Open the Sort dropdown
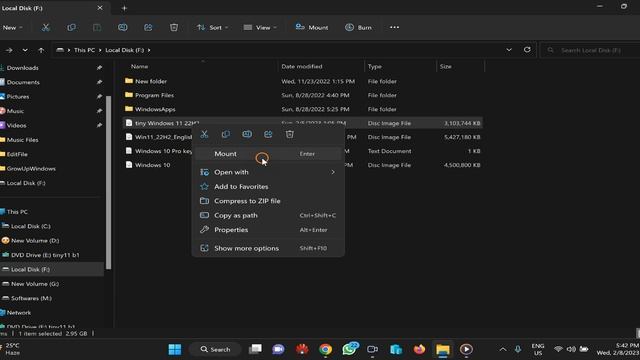 click(212, 27)
